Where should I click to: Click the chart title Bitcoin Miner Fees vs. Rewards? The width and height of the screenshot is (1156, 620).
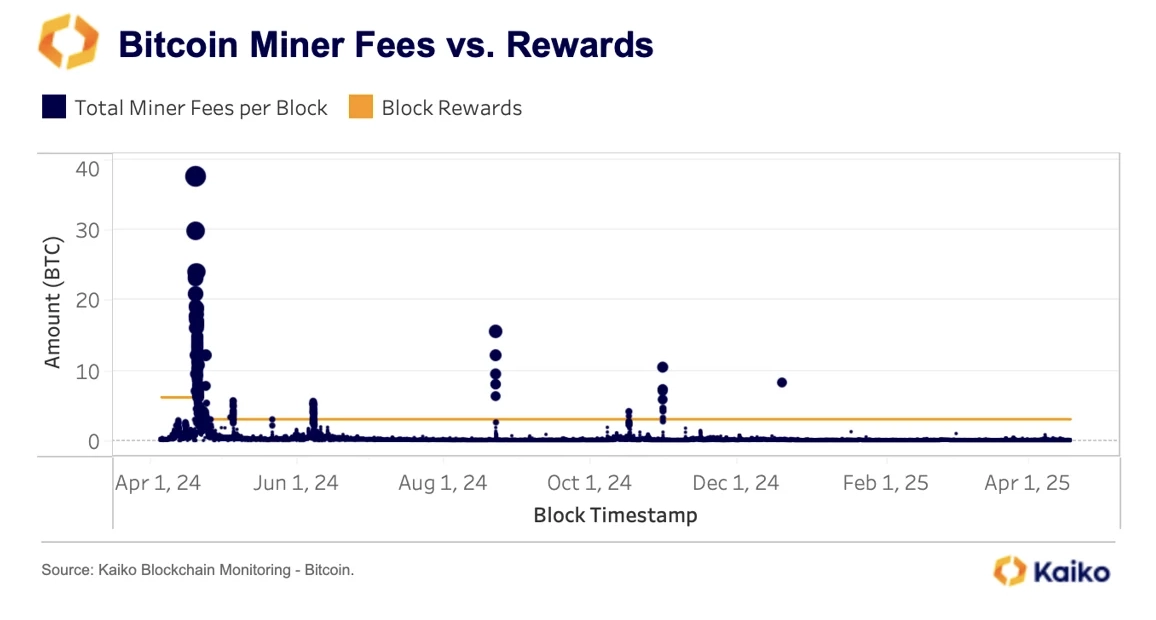[x=386, y=44]
